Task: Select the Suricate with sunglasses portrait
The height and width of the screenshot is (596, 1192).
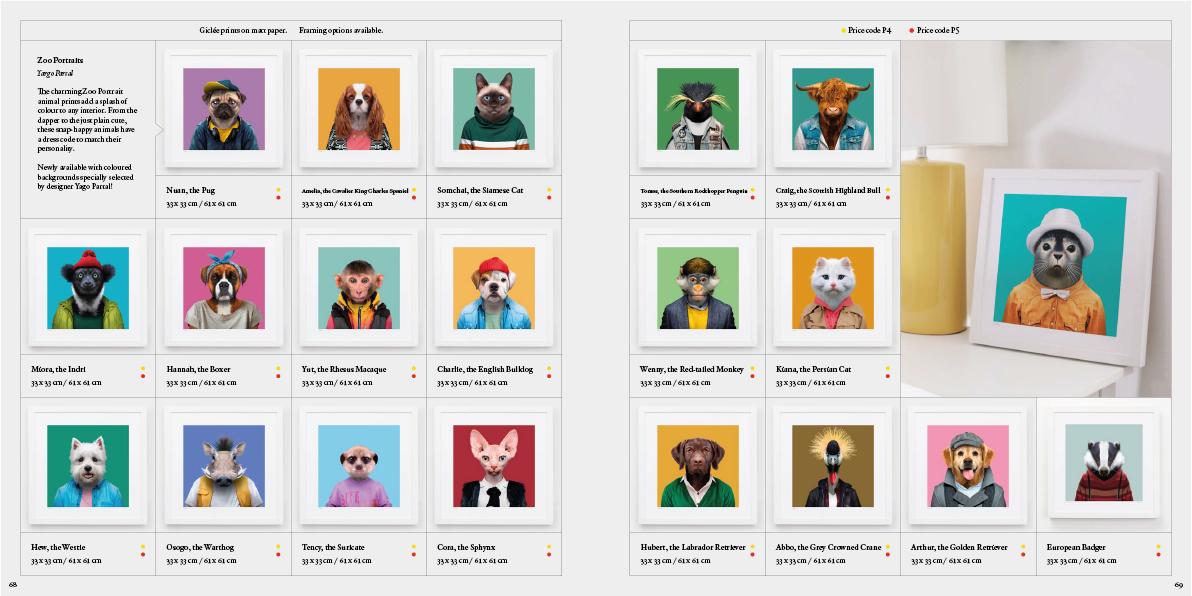Action: click(x=358, y=465)
